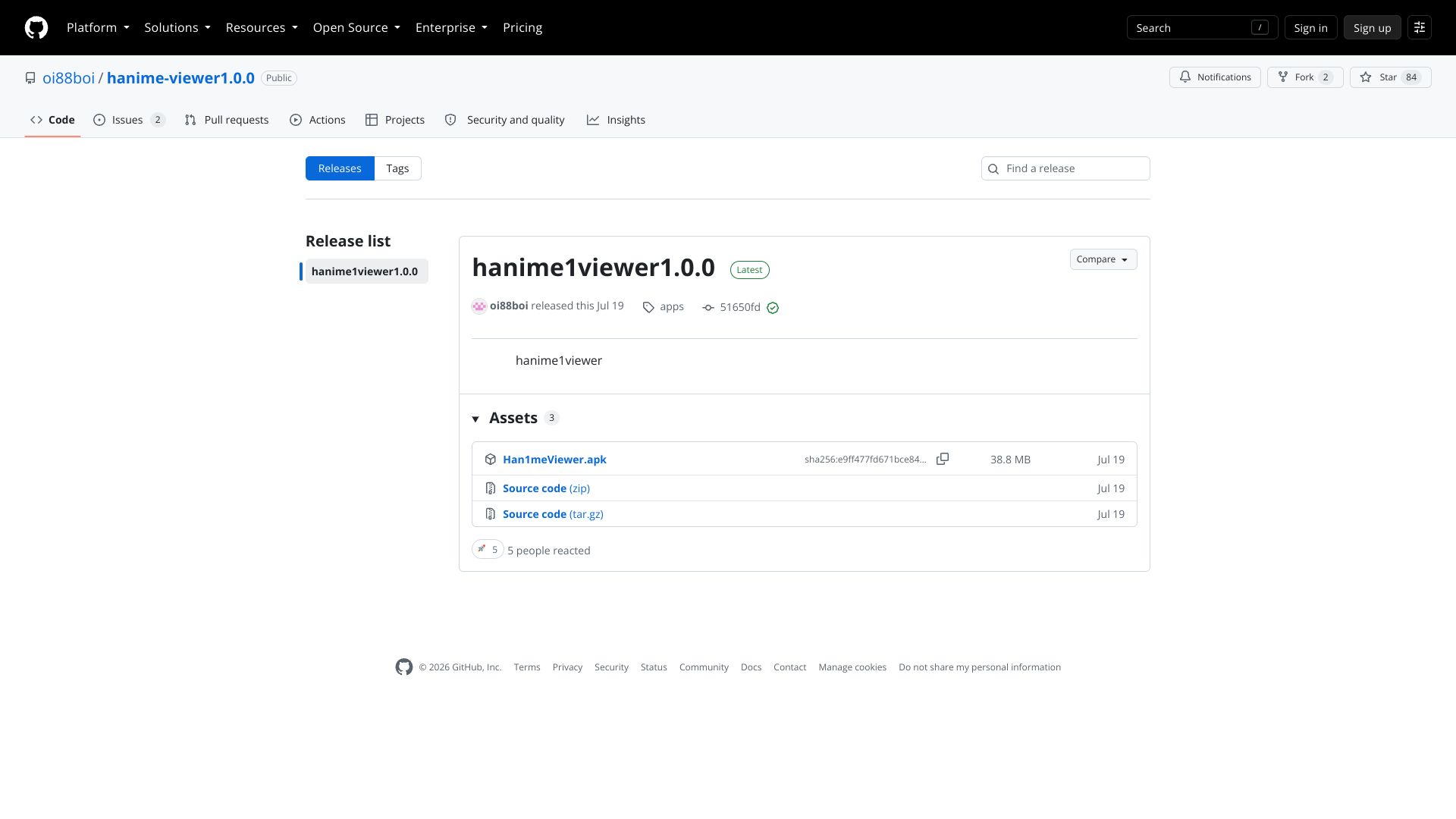Click the repository icon beside oi88boi
Viewport: 1456px width, 819px height.
point(30,78)
